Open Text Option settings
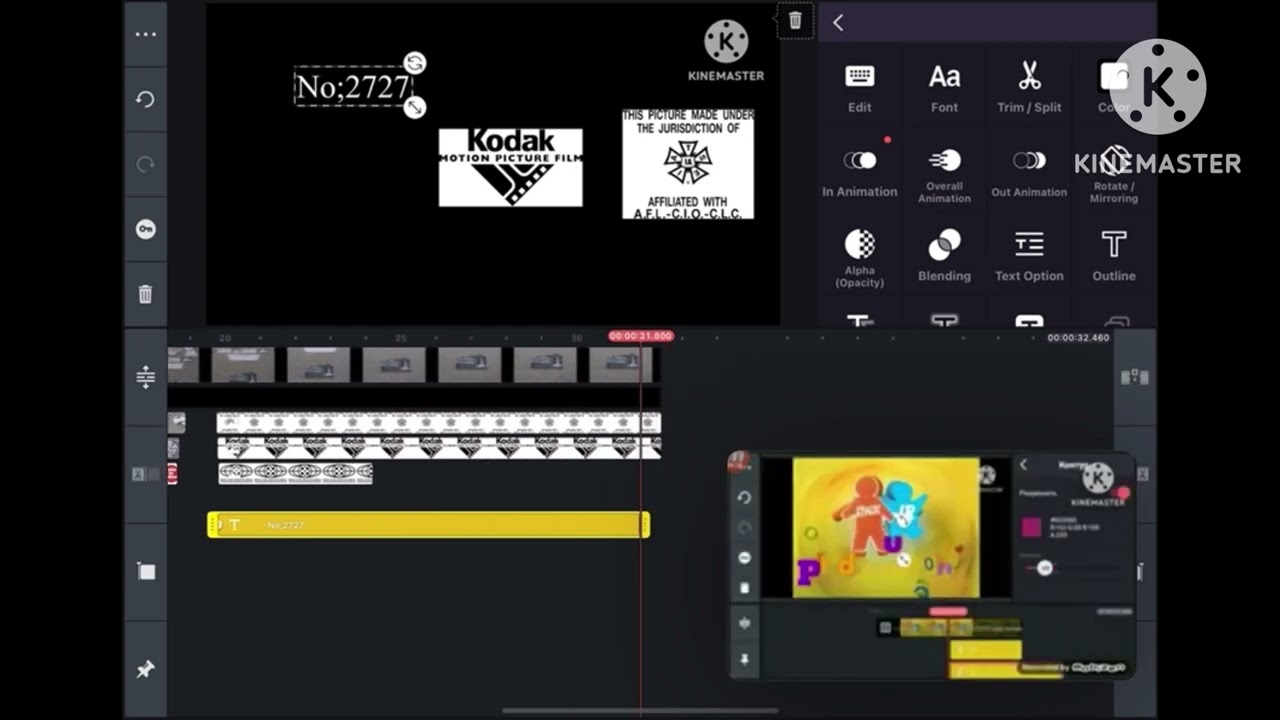This screenshot has width=1280, height=720. point(1029,256)
